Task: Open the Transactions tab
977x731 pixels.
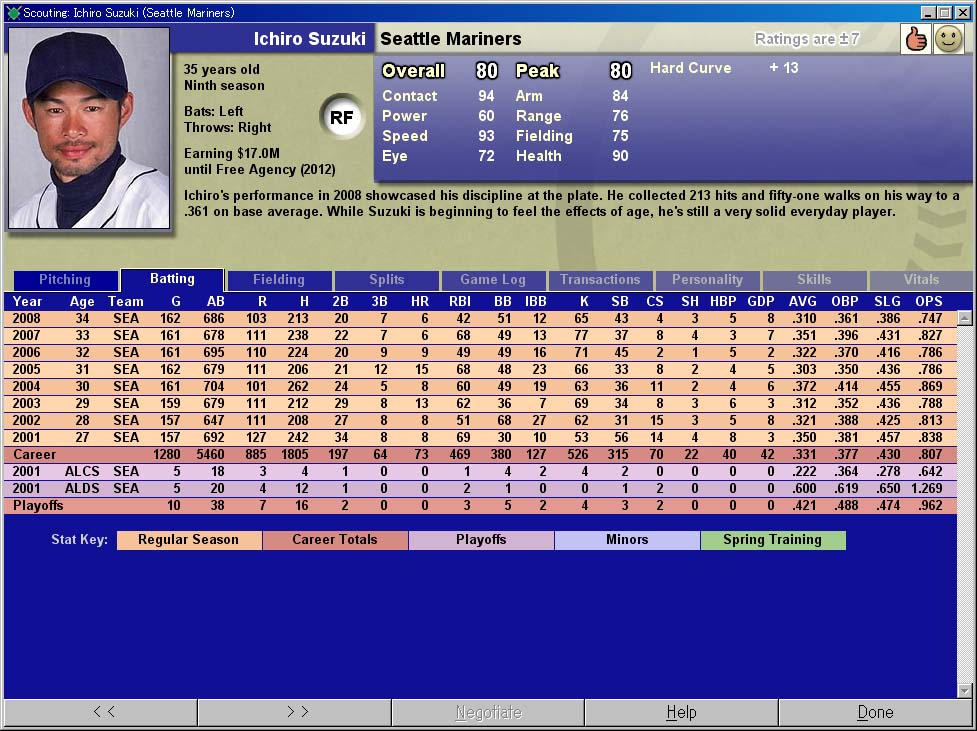Action: tap(600, 280)
